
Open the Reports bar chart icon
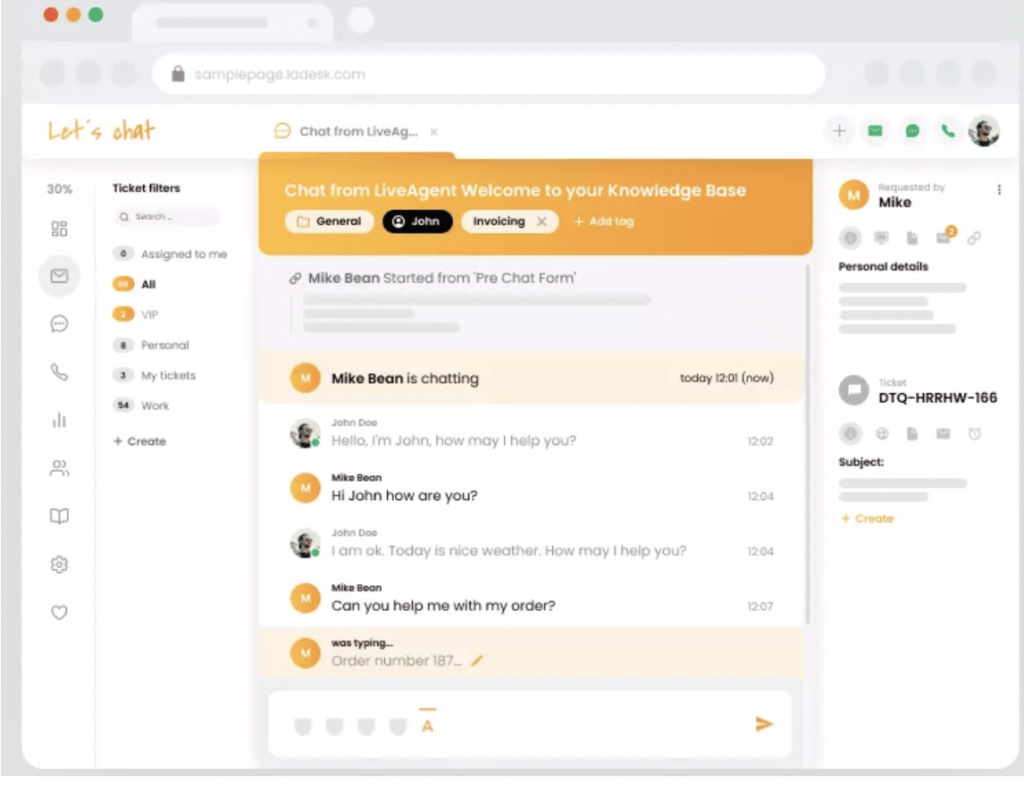[x=59, y=420]
